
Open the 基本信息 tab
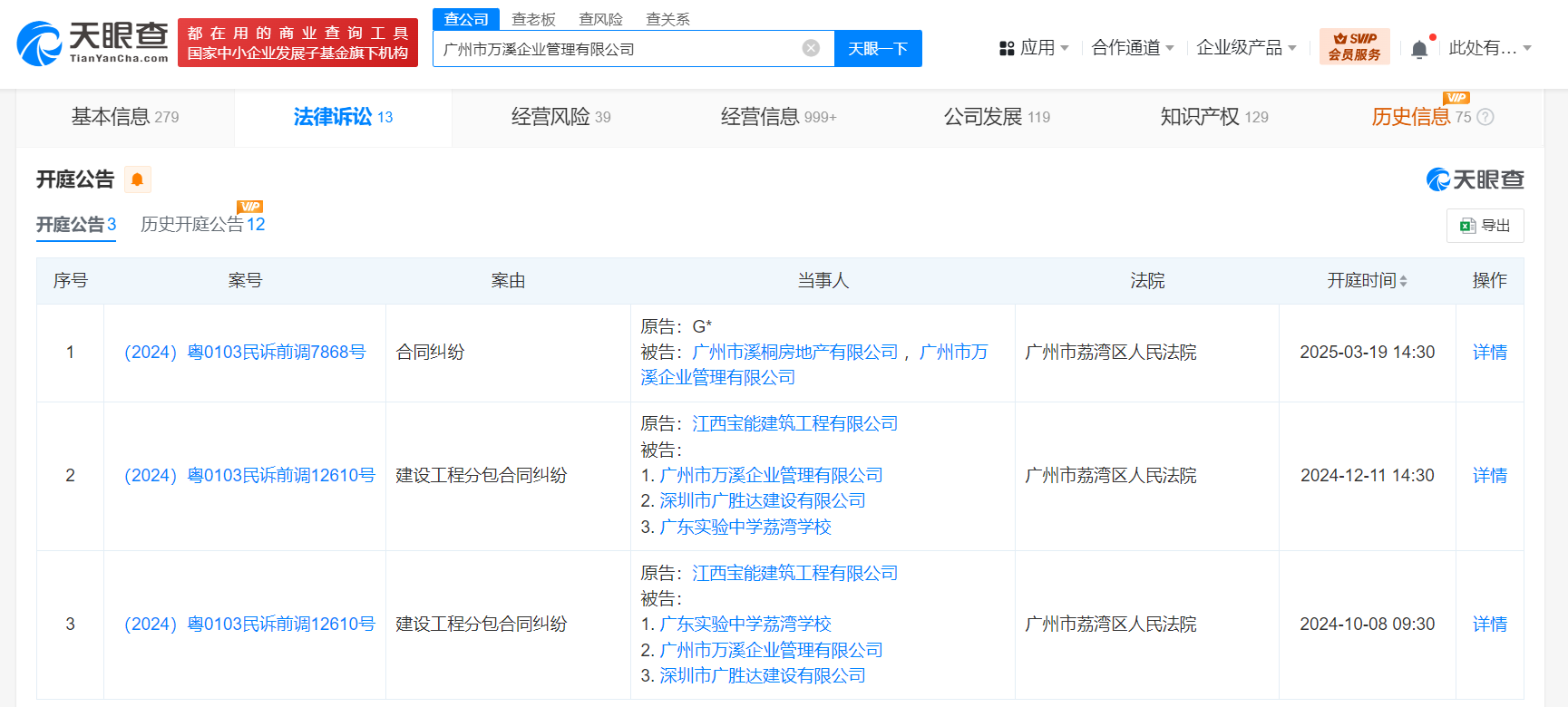click(125, 117)
